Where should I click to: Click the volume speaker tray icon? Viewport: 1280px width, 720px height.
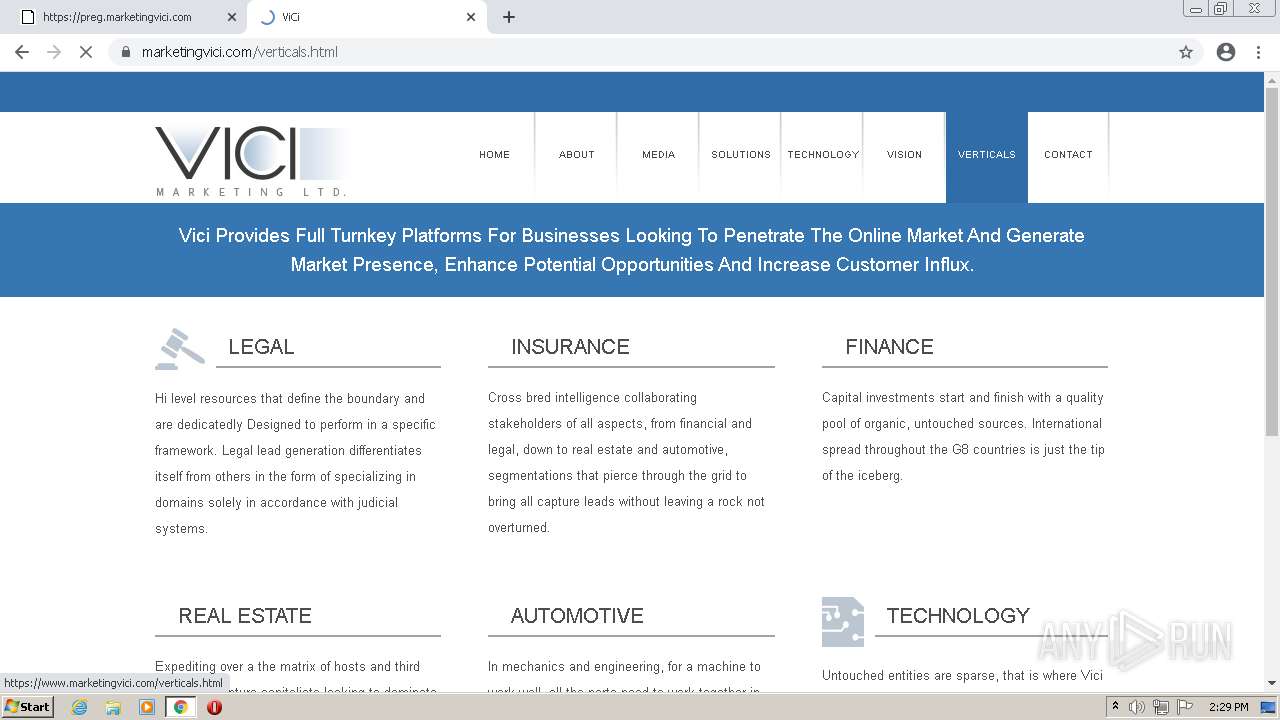tap(1137, 707)
